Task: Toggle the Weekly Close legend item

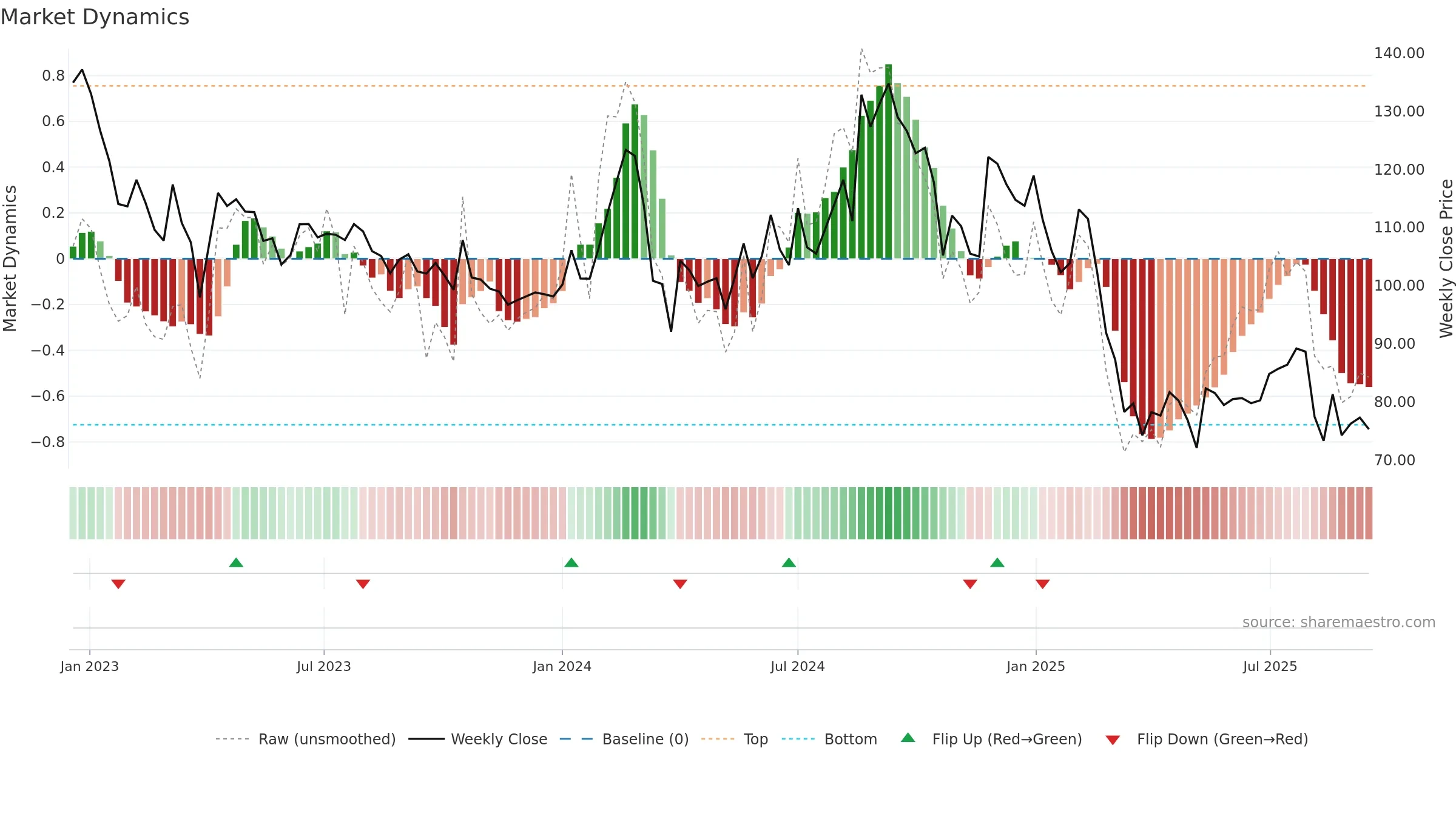Action: pyautogui.click(x=478, y=739)
